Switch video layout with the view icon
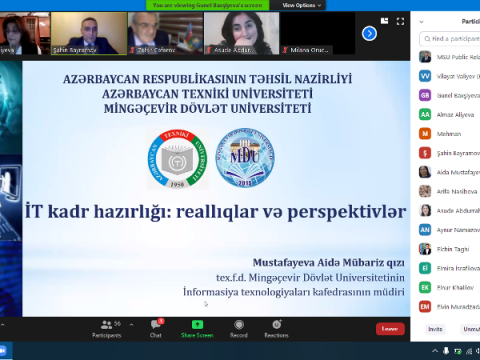The image size is (480, 360). tap(384, 21)
